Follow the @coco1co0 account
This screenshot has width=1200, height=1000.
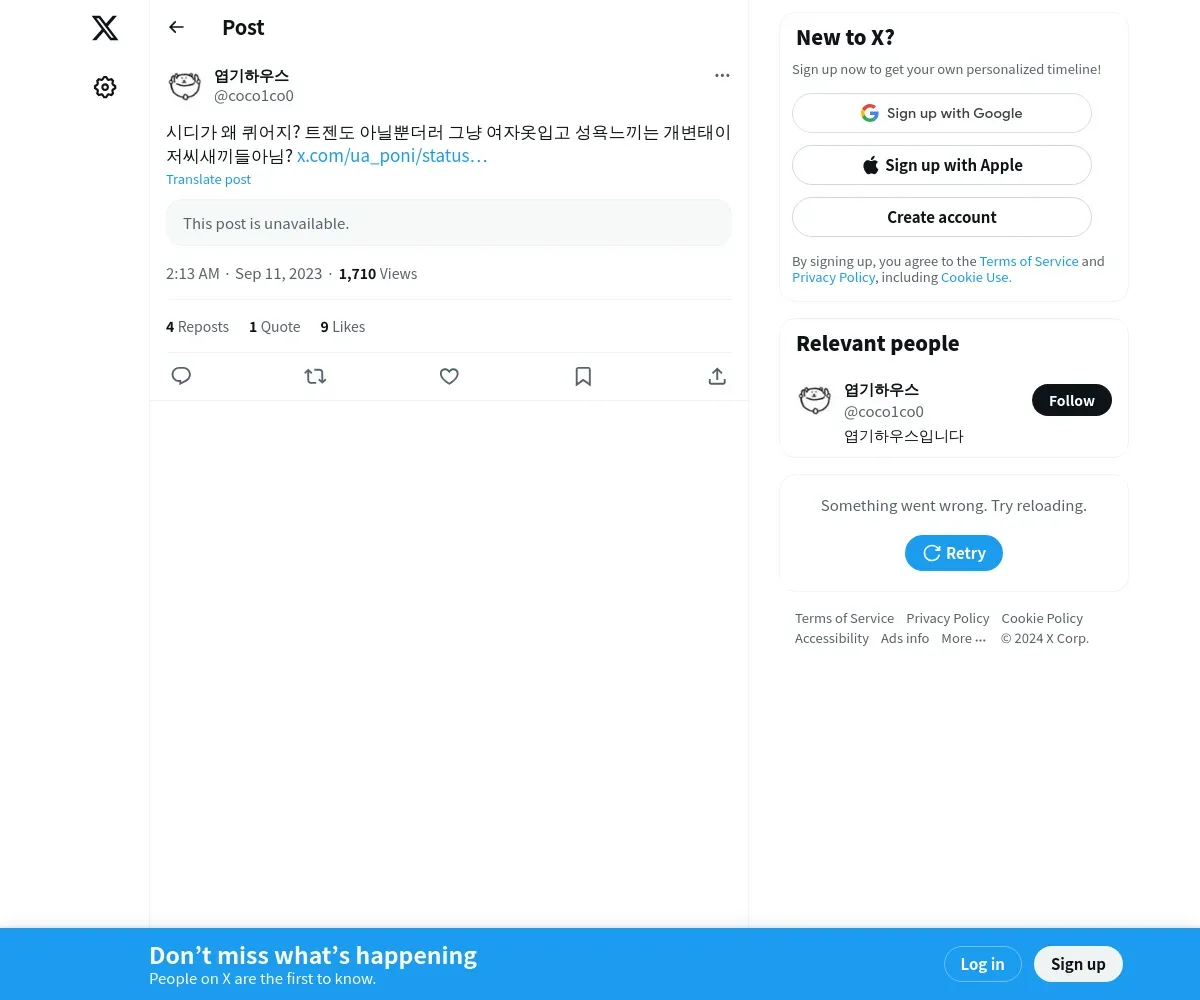click(x=1072, y=400)
